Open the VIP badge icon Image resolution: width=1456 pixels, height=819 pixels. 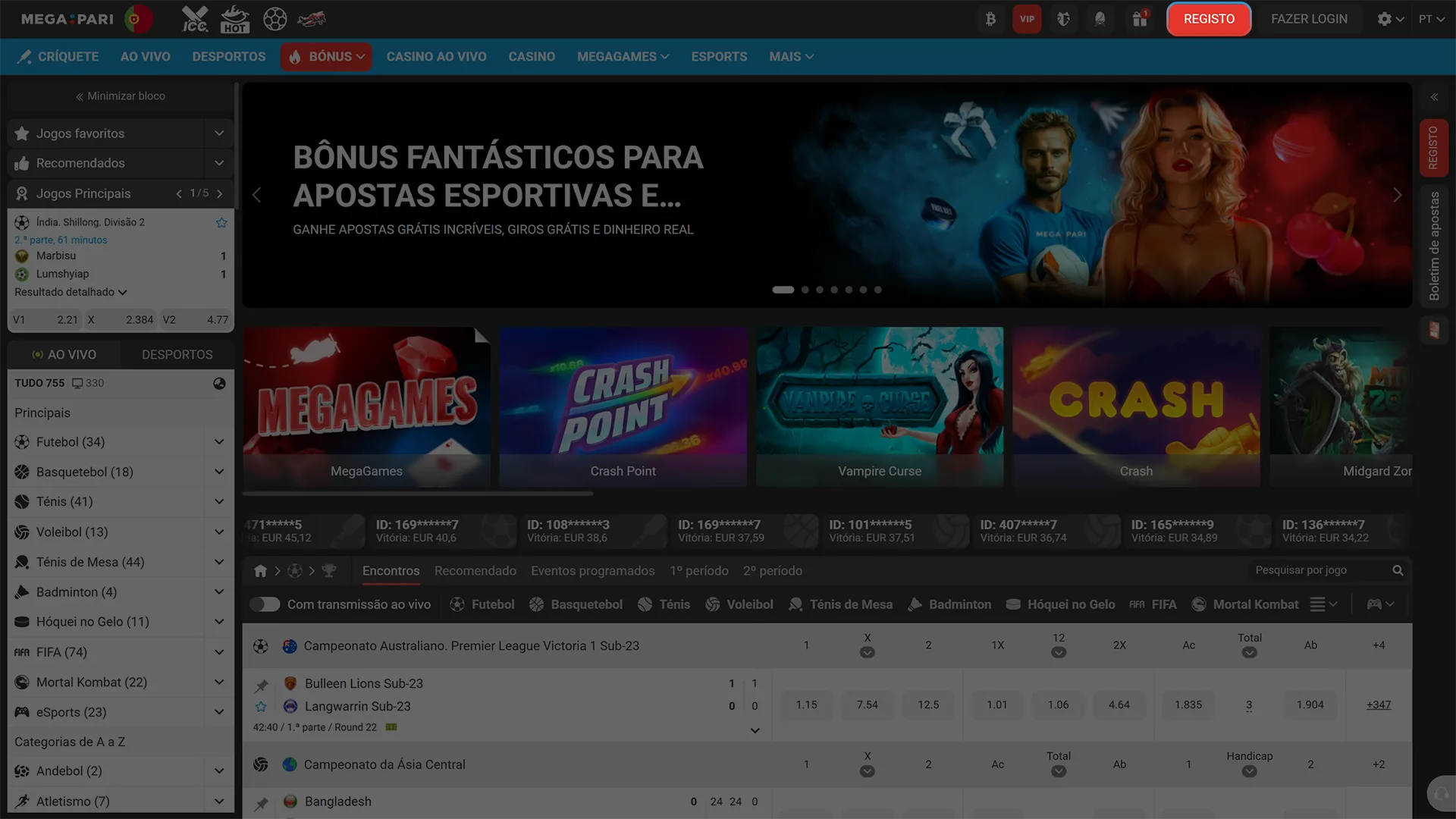click(1027, 19)
